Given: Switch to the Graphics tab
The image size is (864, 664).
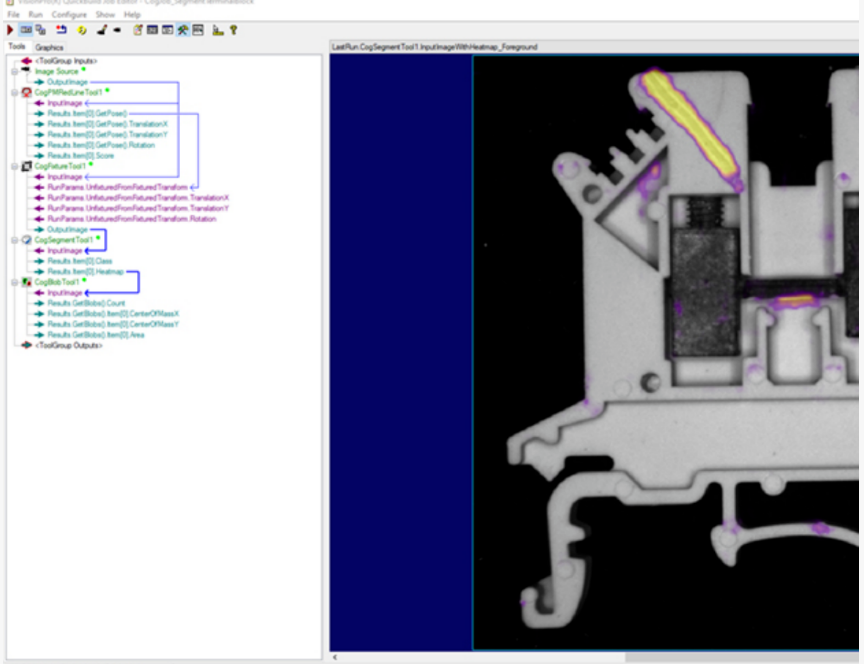Looking at the screenshot, I should click(x=49, y=47).
